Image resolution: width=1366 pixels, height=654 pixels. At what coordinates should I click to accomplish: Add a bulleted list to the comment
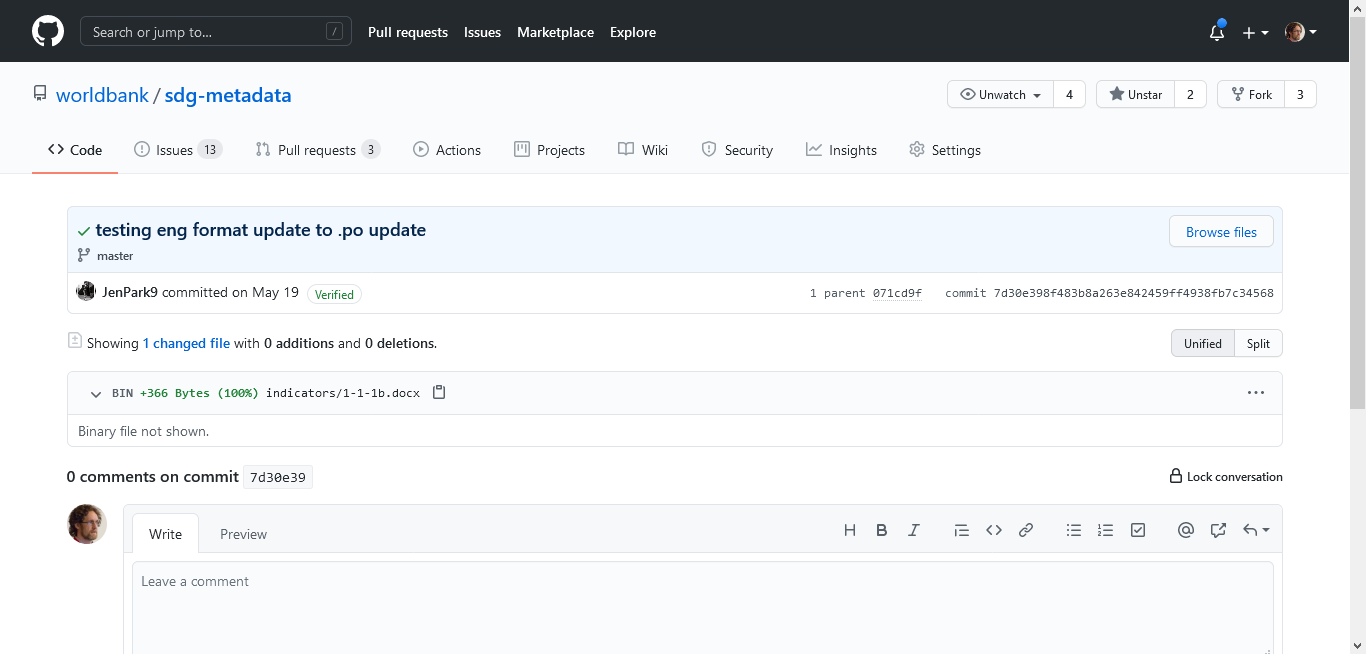click(x=1073, y=530)
